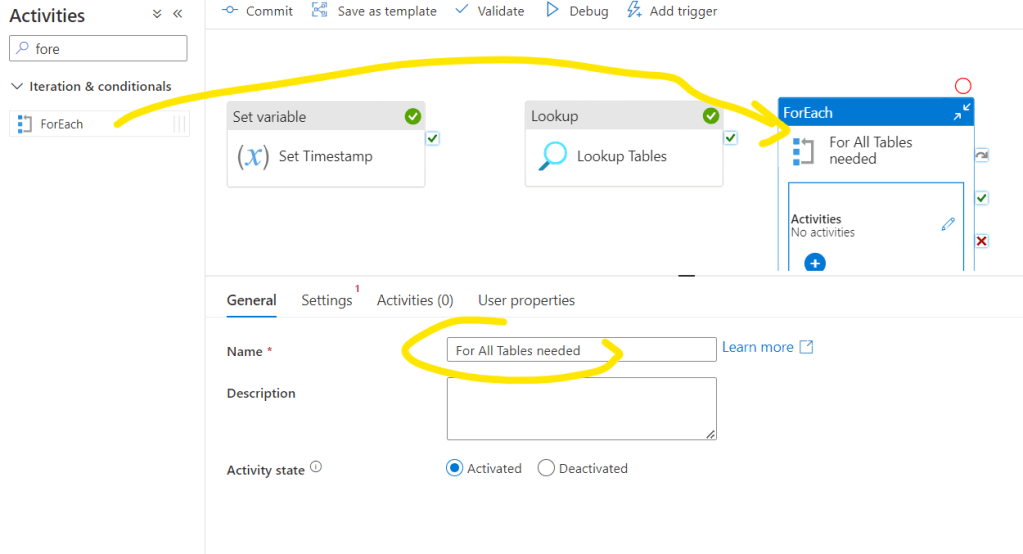Expand all activities with double-down chevron

pos(157,14)
